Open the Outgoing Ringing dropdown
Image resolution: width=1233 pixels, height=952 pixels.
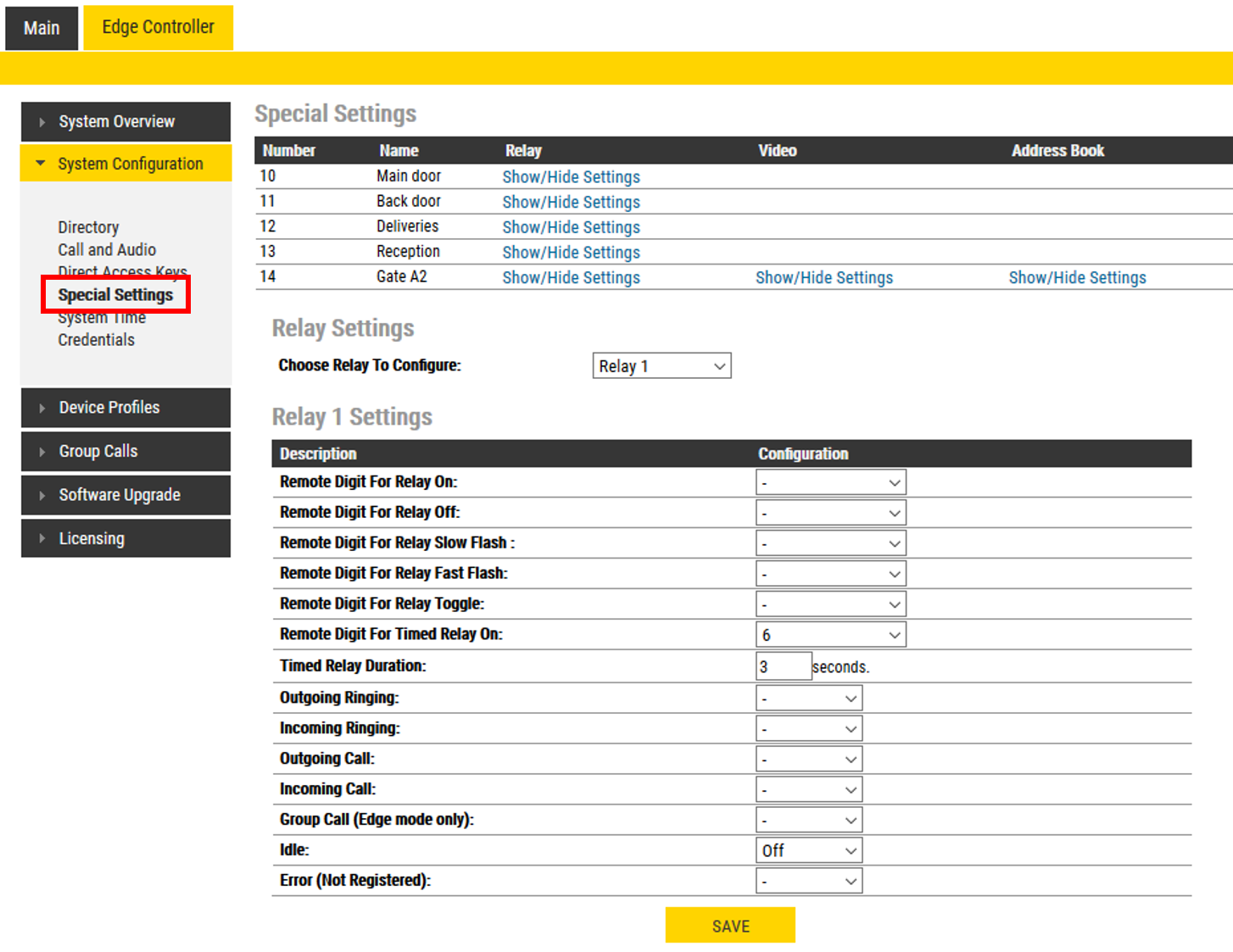[x=808, y=699]
